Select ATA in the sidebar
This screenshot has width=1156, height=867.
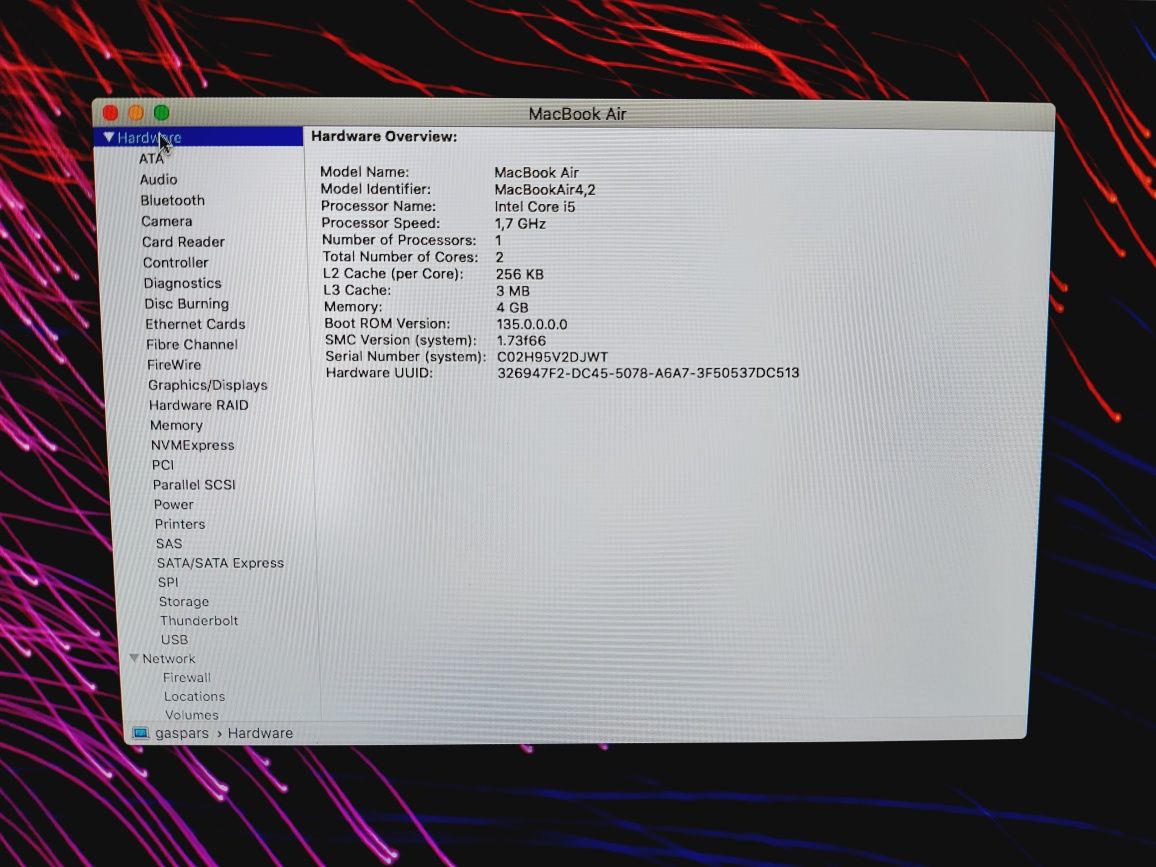[151, 159]
